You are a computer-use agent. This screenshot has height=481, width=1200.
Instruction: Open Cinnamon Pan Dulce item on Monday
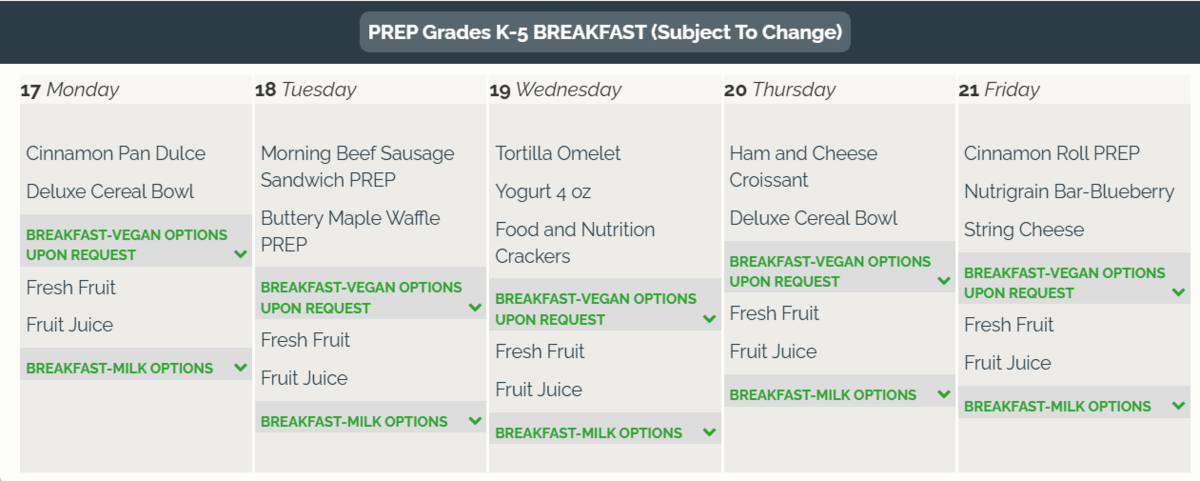pyautogui.click(x=116, y=153)
